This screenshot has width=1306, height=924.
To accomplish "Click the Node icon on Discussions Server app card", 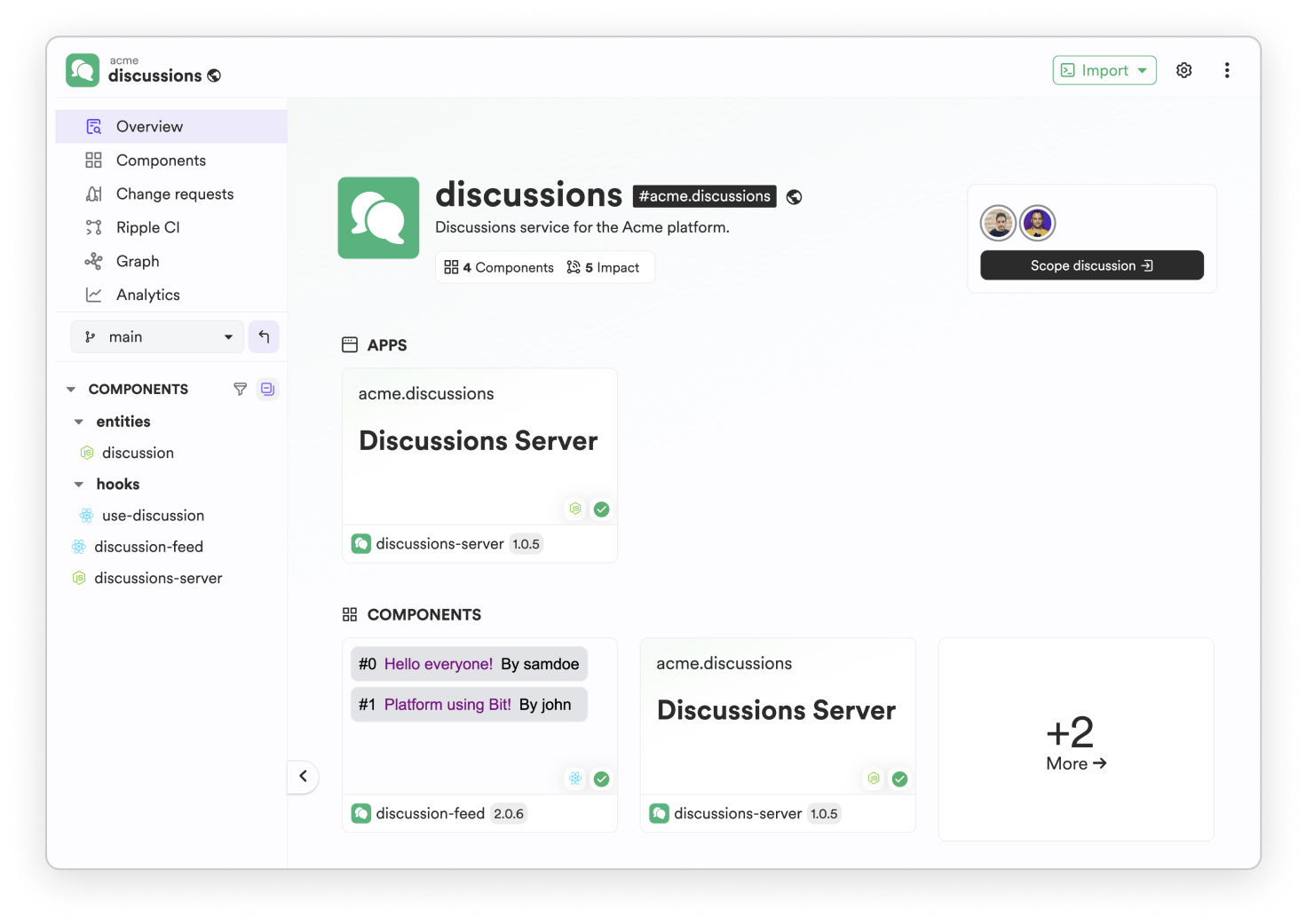I will (575, 509).
